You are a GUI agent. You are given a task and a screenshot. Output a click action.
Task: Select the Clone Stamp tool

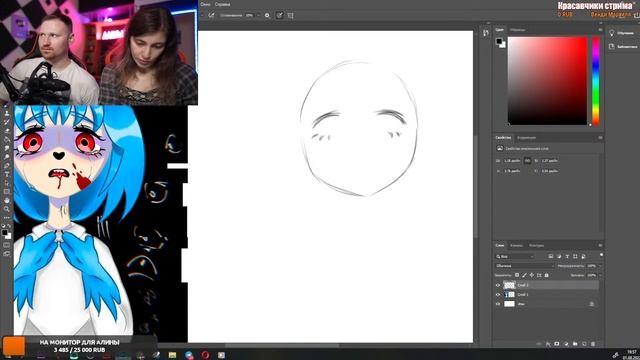click(7, 114)
